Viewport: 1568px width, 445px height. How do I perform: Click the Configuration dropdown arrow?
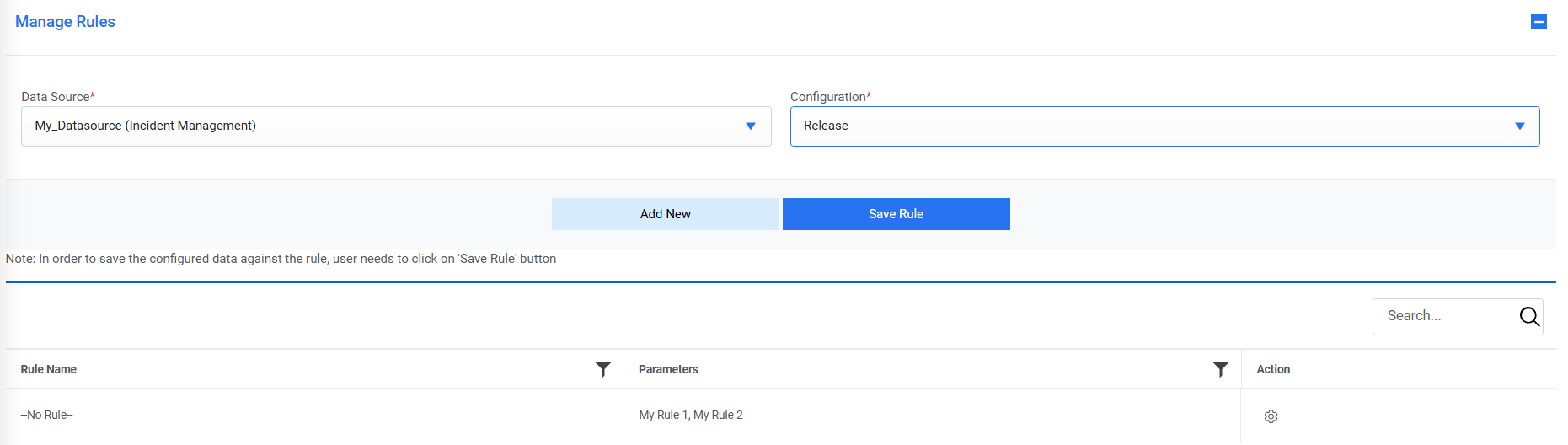point(1520,126)
